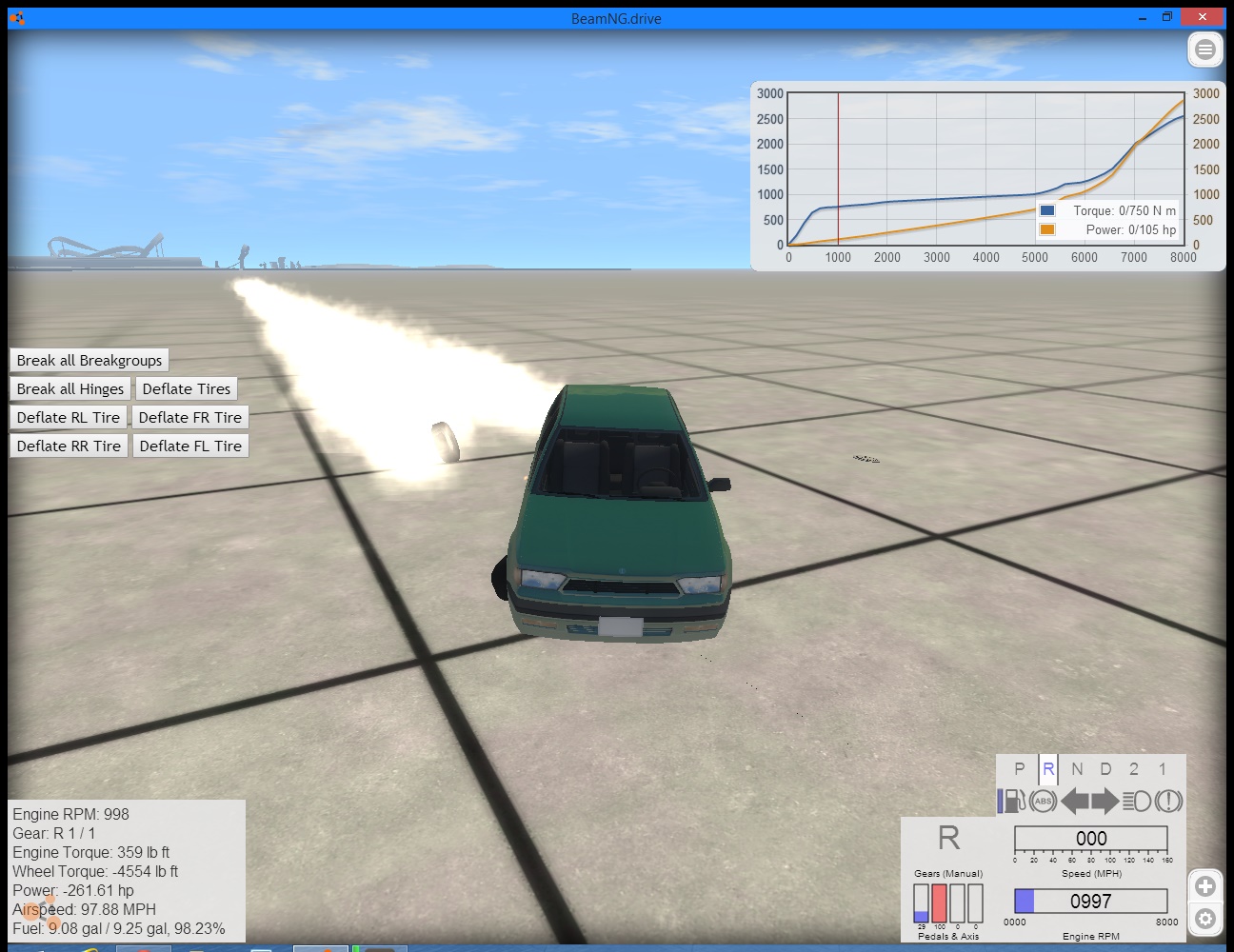Screen dimensions: 1234x952
Task: Select gear D in shifter
Action: pyautogui.click(x=1105, y=768)
